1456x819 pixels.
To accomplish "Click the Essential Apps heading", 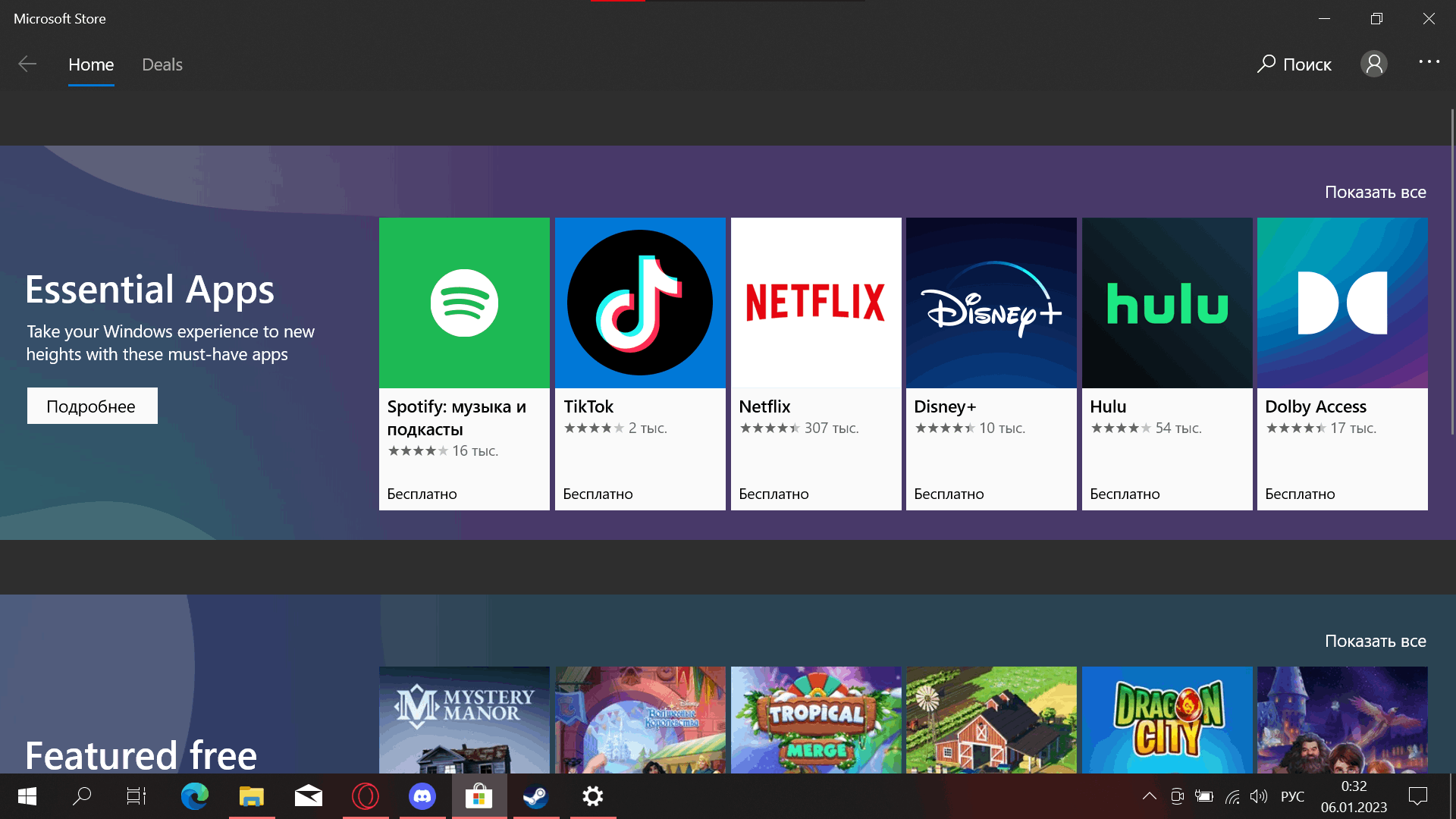I will (150, 289).
